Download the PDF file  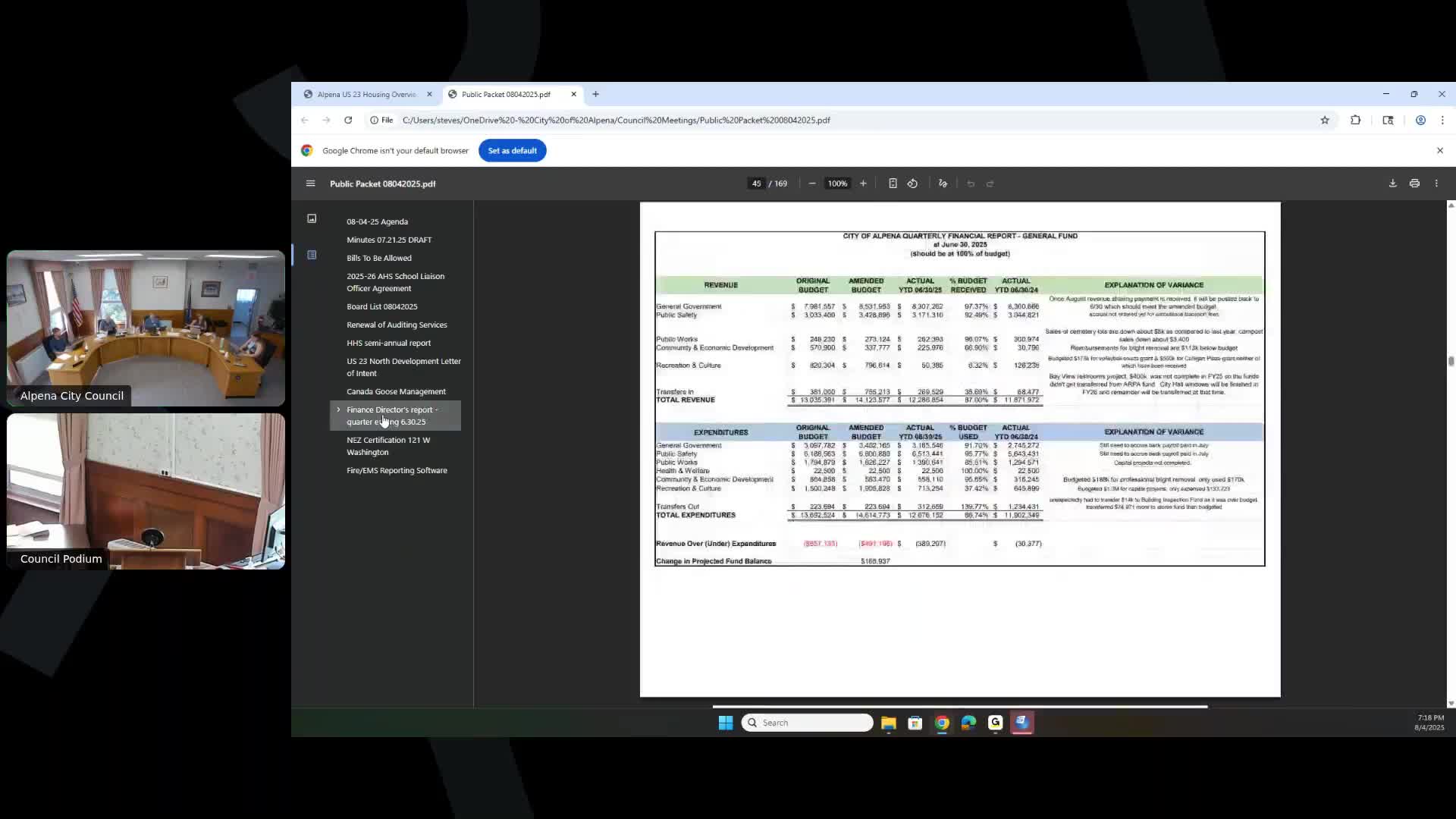coord(1392,184)
